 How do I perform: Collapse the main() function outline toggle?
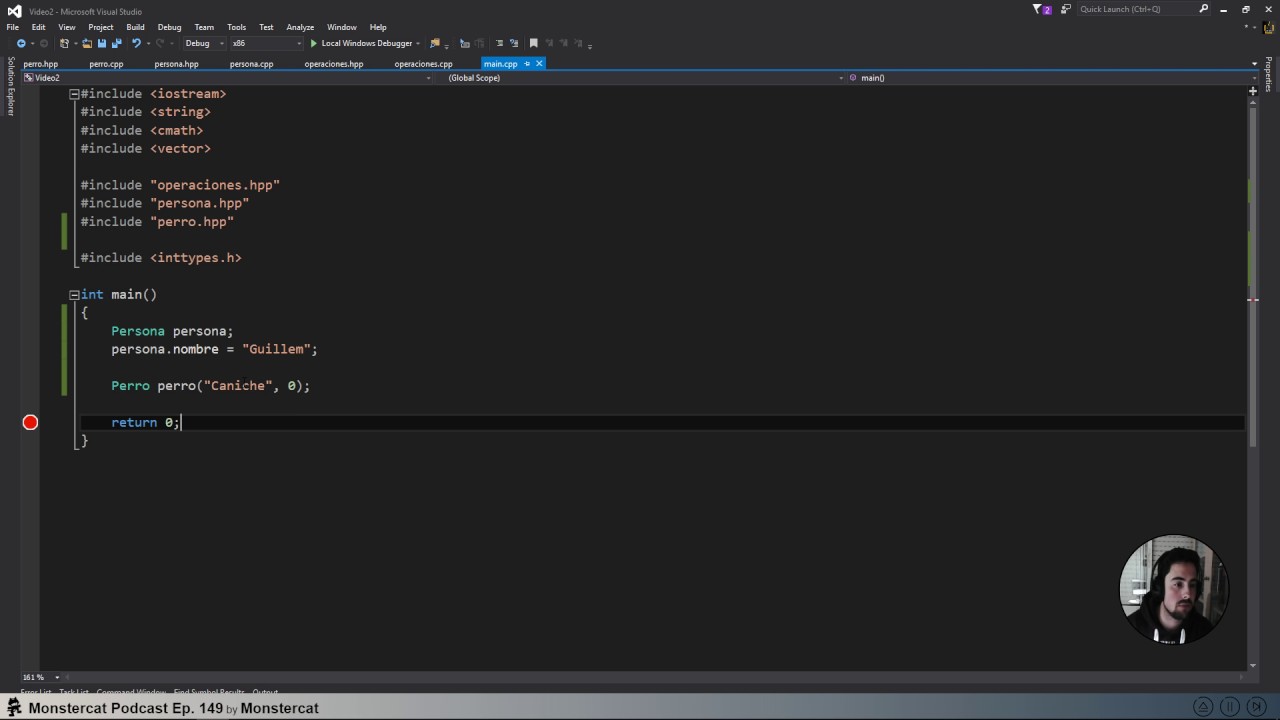(74, 295)
